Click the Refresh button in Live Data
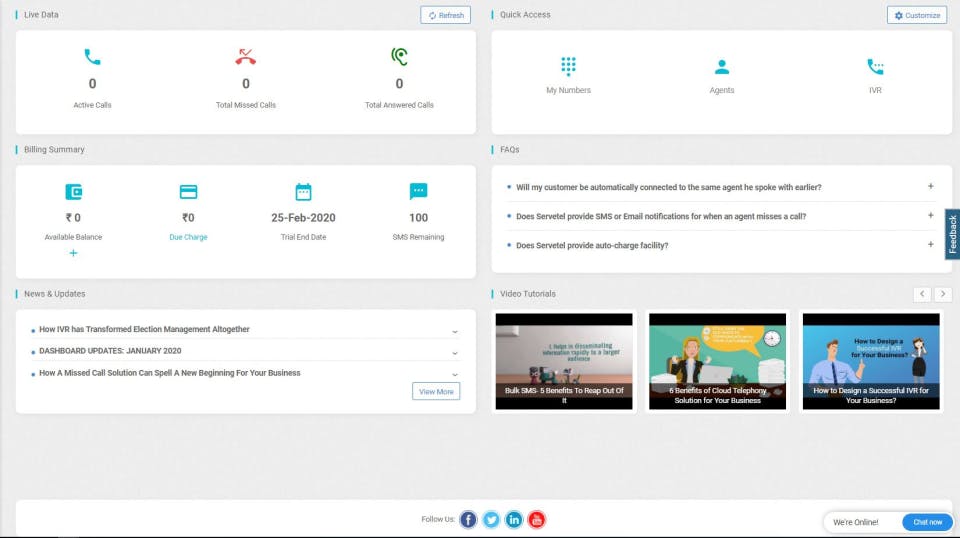The height and width of the screenshot is (538, 960). (445, 15)
